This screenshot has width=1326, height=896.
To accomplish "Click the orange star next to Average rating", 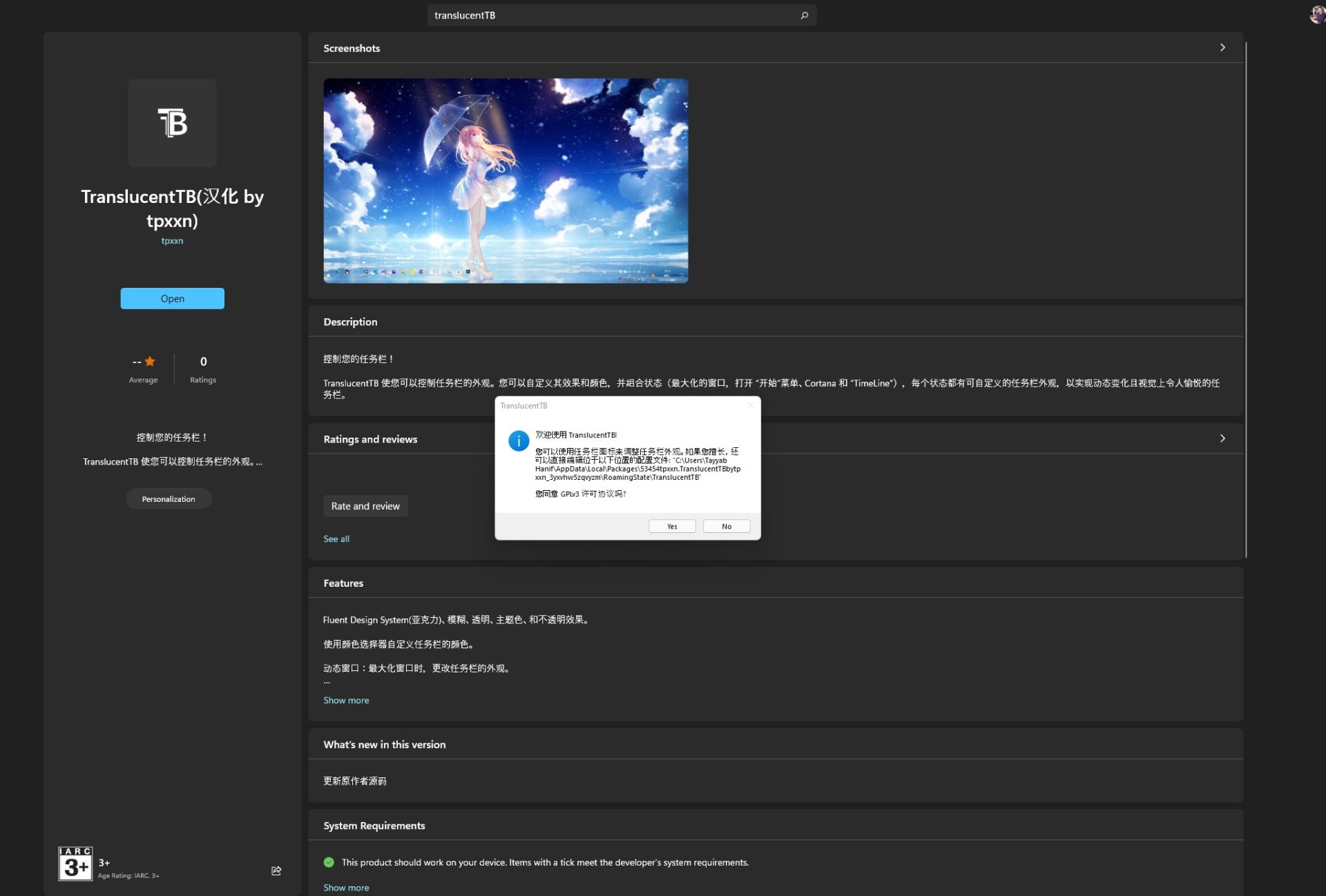I will pyautogui.click(x=150, y=360).
